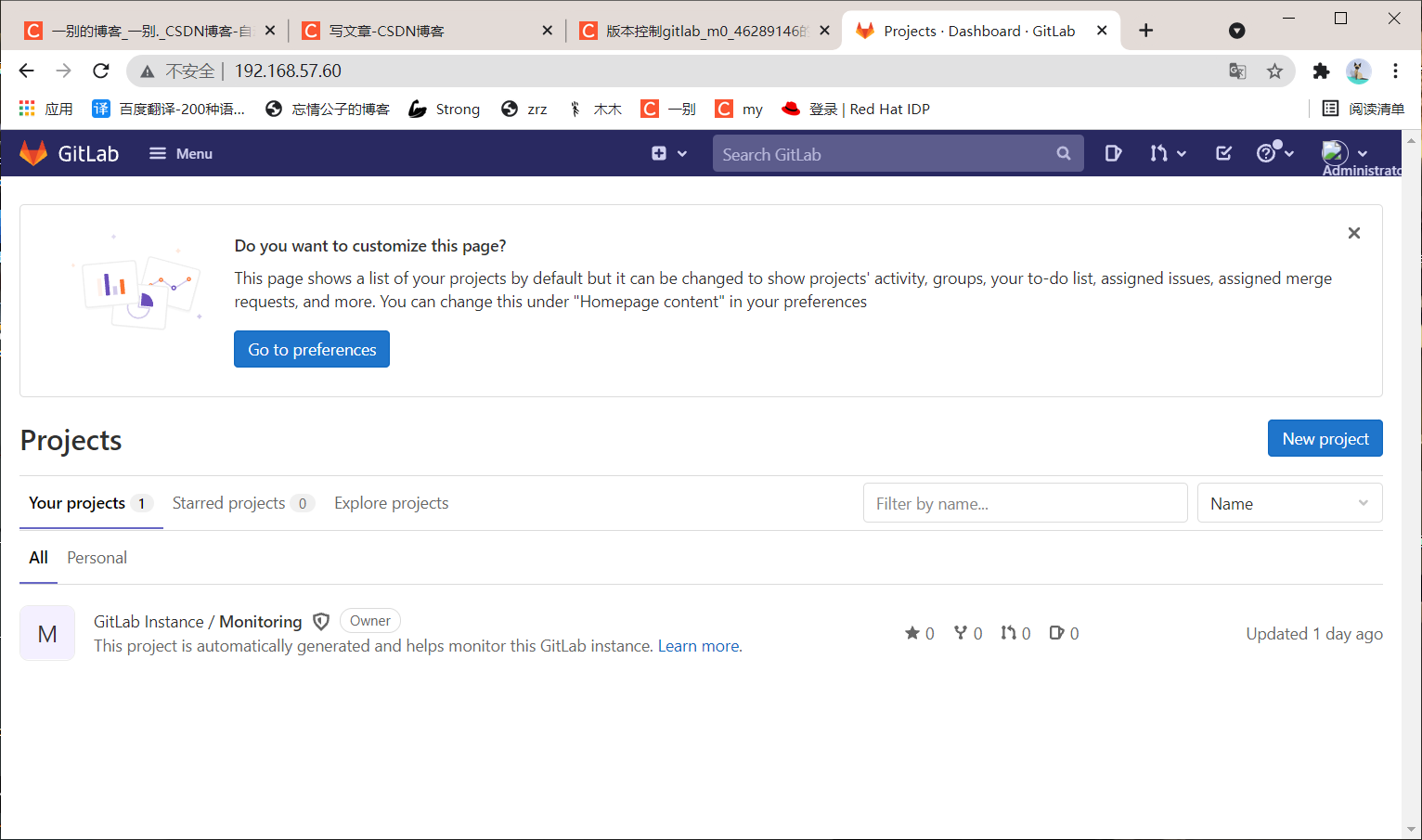Click the Help question mark icon
This screenshot has width=1422, height=840.
[1270, 153]
